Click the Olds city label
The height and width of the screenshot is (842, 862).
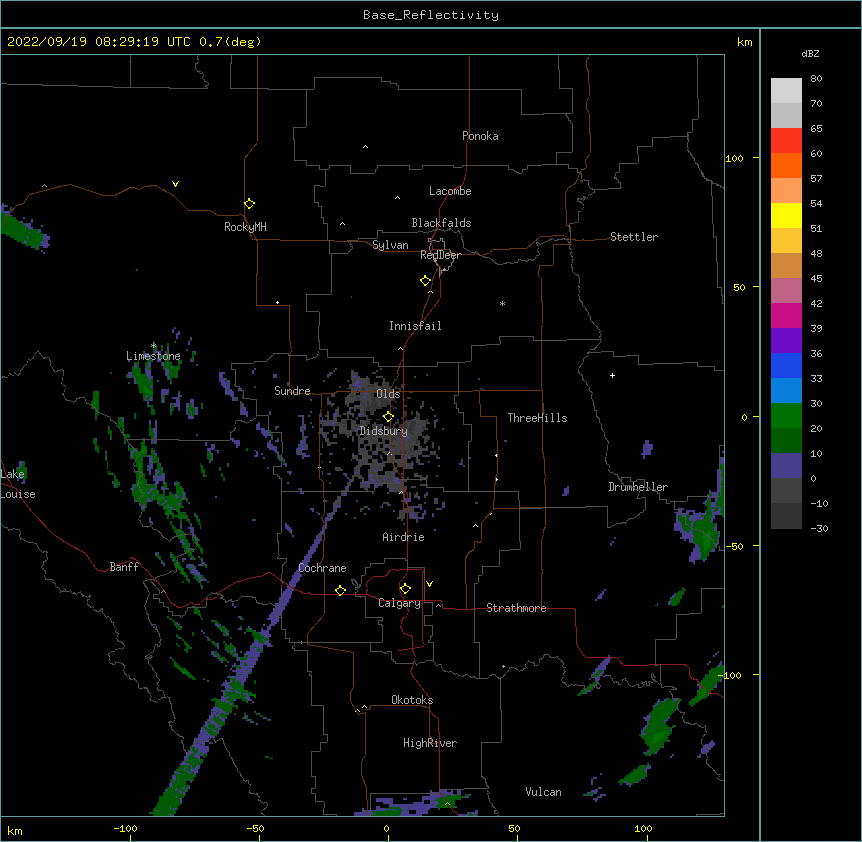pos(388,394)
